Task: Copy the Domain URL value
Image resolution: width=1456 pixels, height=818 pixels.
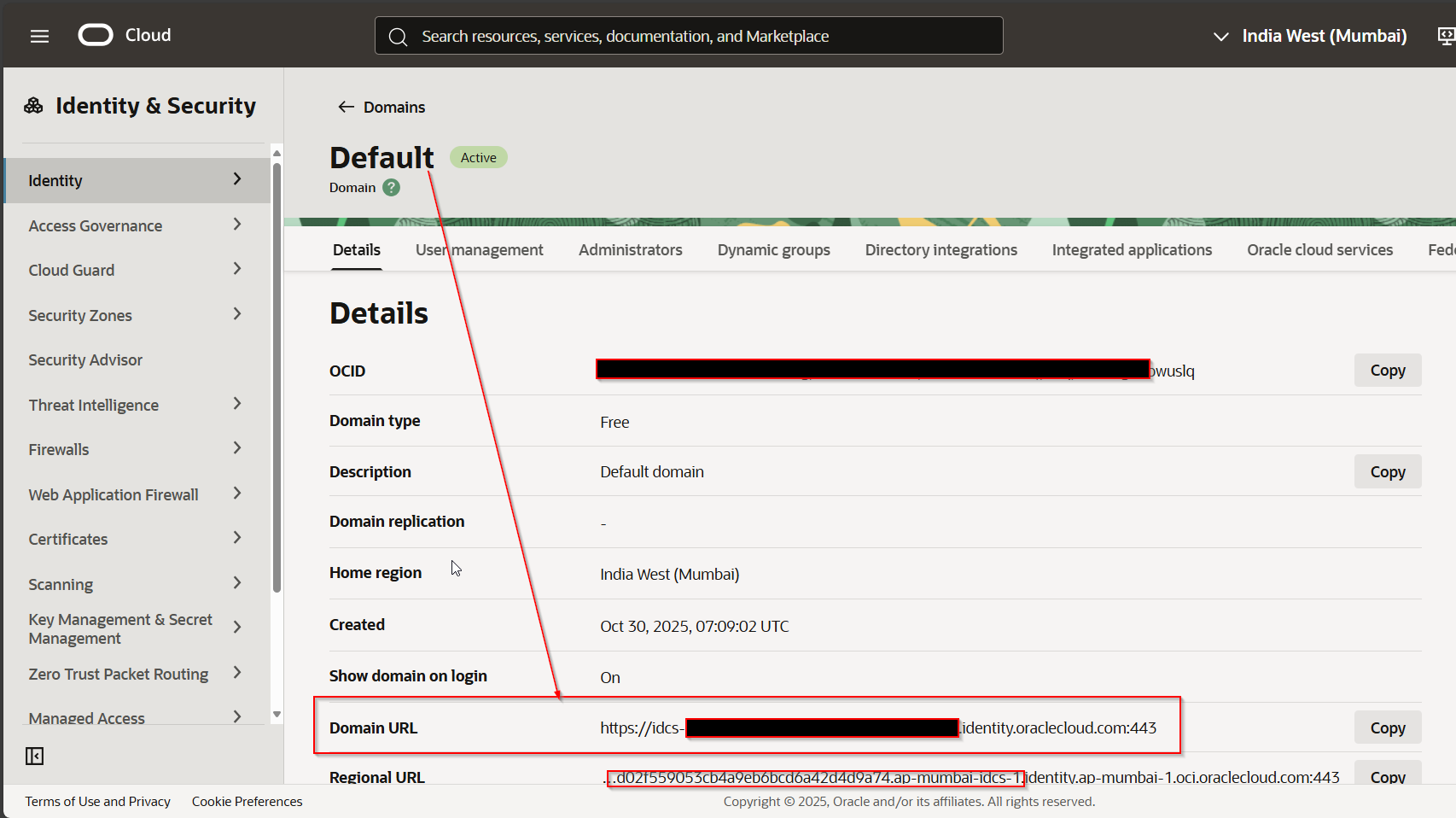Action: 1387,728
